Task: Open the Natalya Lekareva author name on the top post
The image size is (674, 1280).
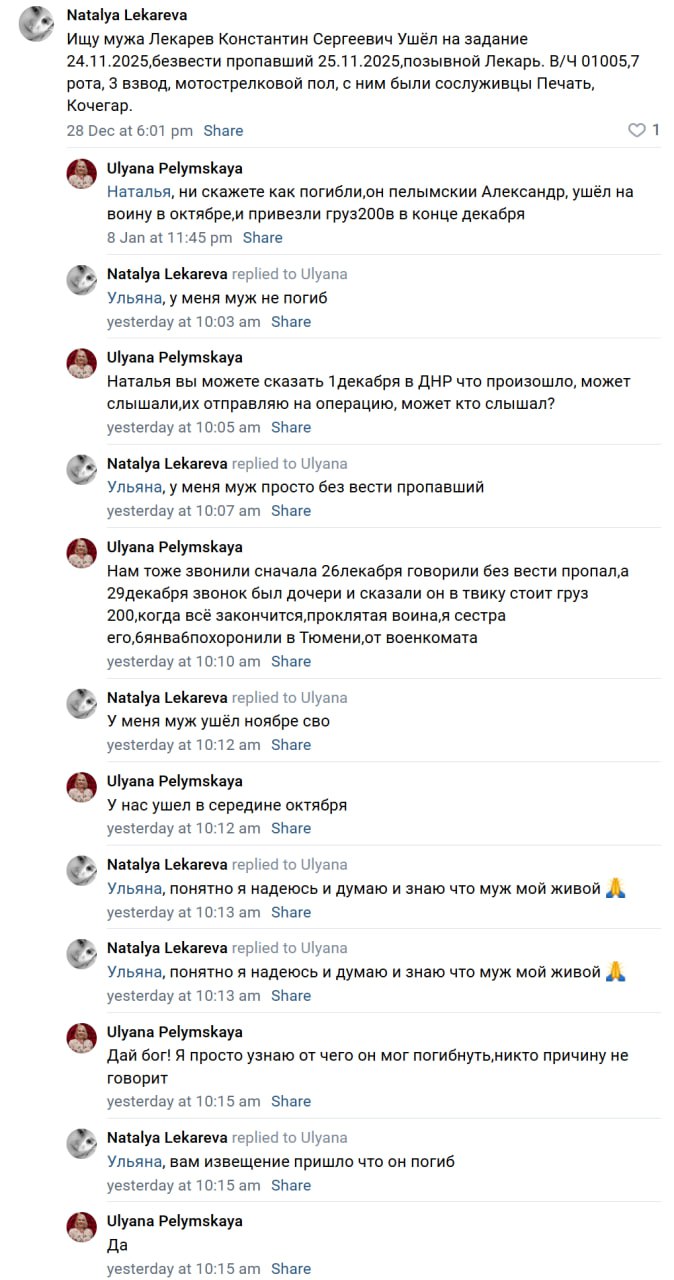Action: click(126, 15)
